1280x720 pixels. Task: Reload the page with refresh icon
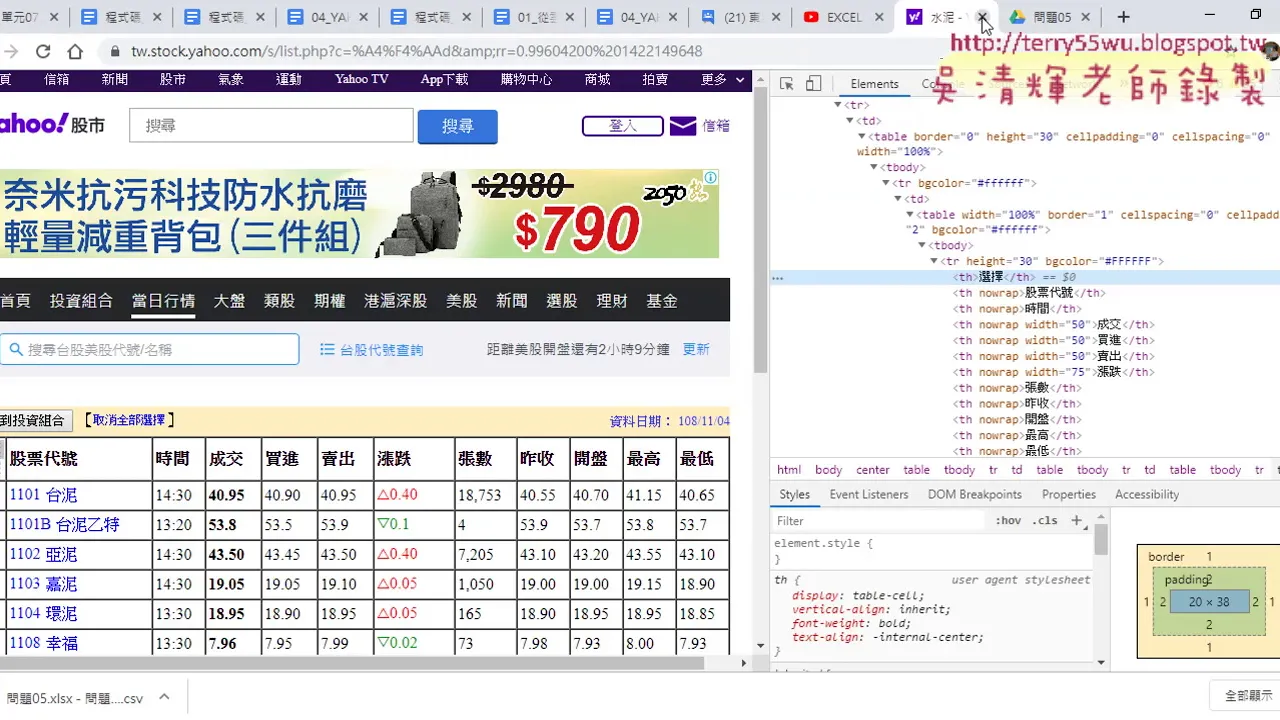point(43,51)
